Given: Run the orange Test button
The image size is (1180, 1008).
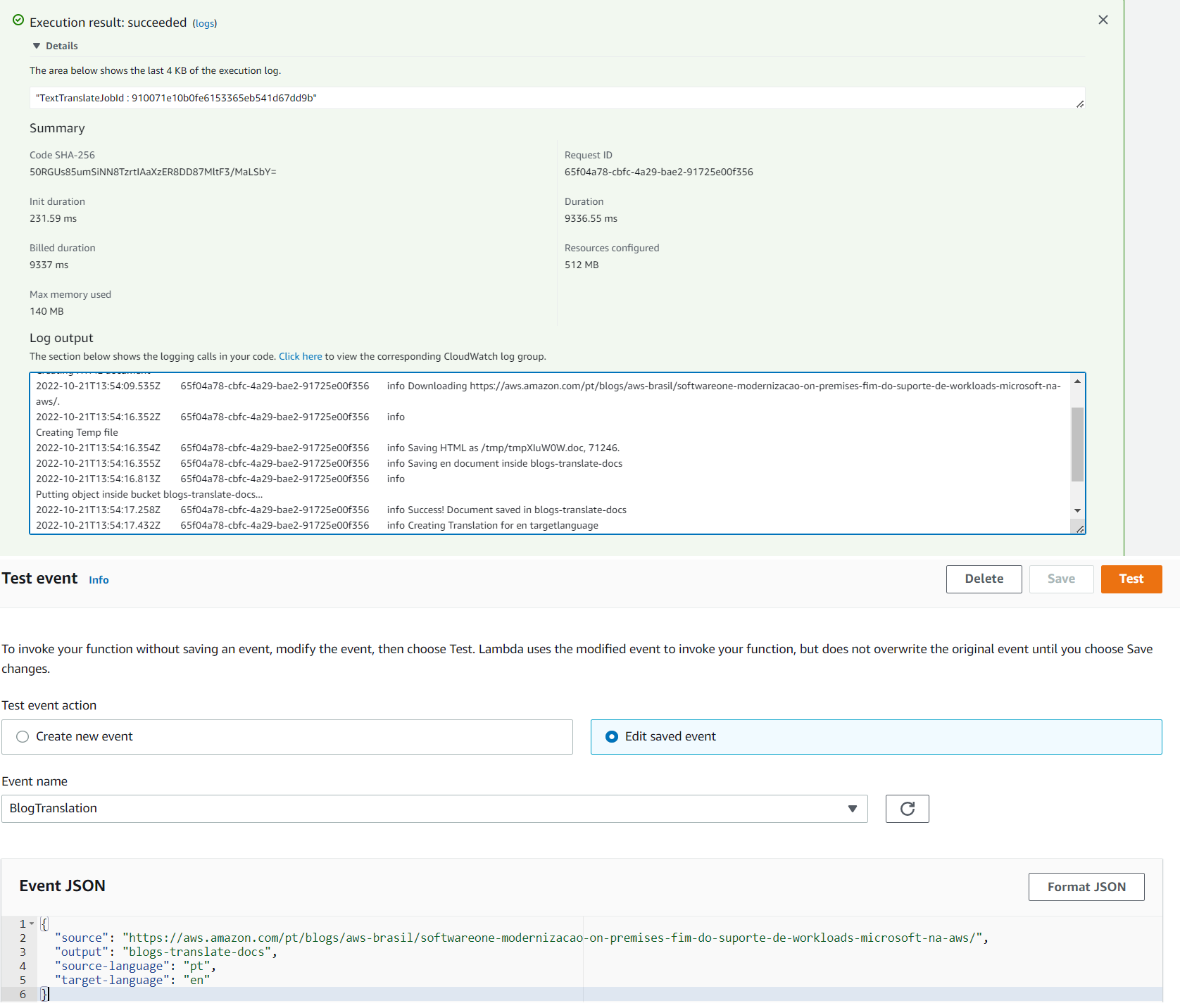Looking at the screenshot, I should click(1131, 579).
